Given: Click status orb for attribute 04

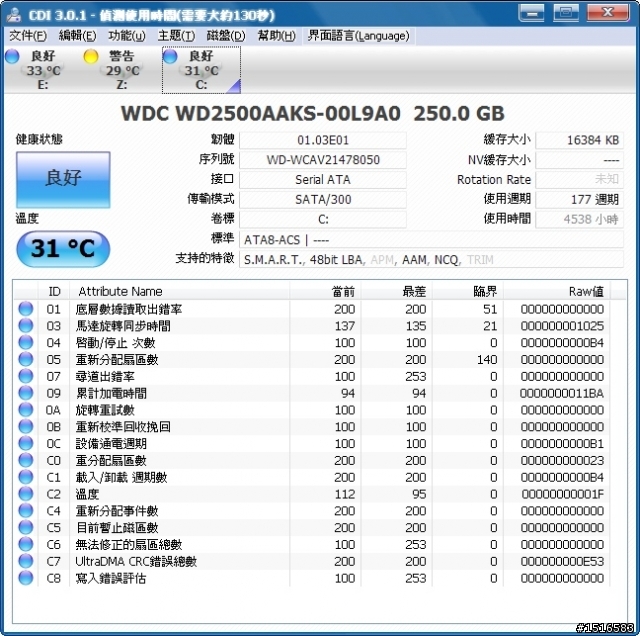Looking at the screenshot, I should [x=26, y=342].
